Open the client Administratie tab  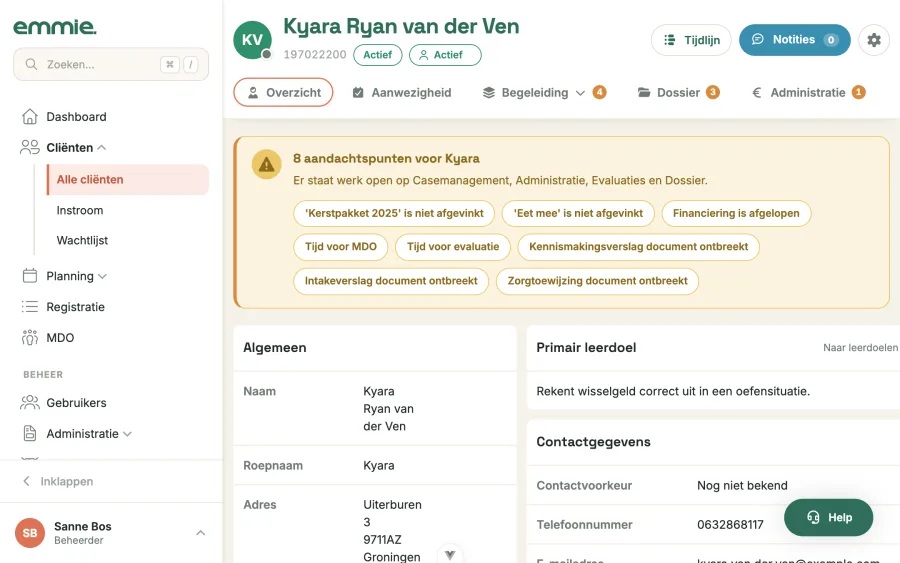point(808,92)
